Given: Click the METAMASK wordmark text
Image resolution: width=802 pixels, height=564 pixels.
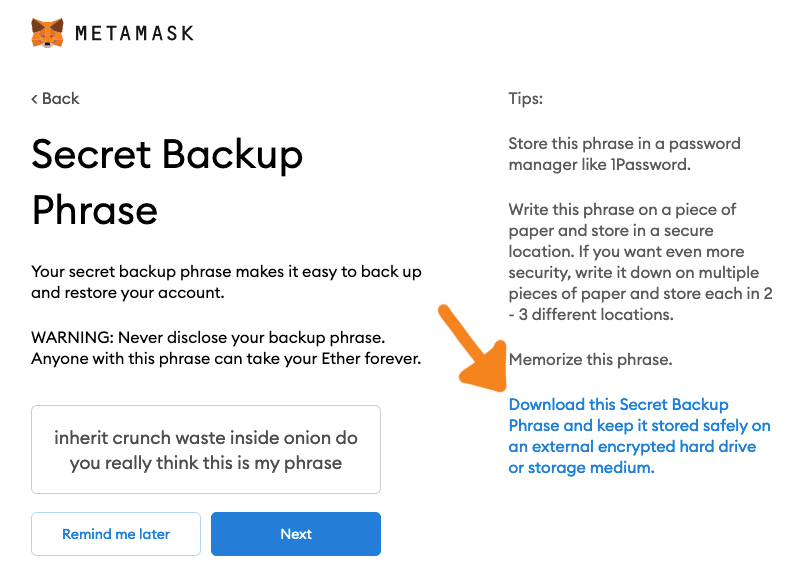Looking at the screenshot, I should click(135, 34).
